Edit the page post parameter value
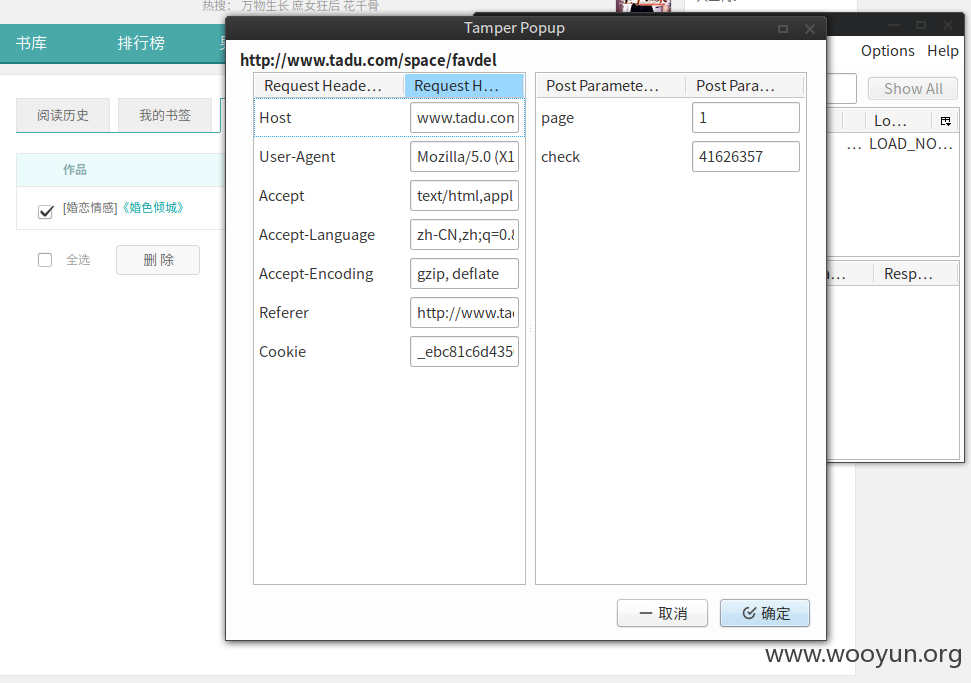 (x=746, y=118)
